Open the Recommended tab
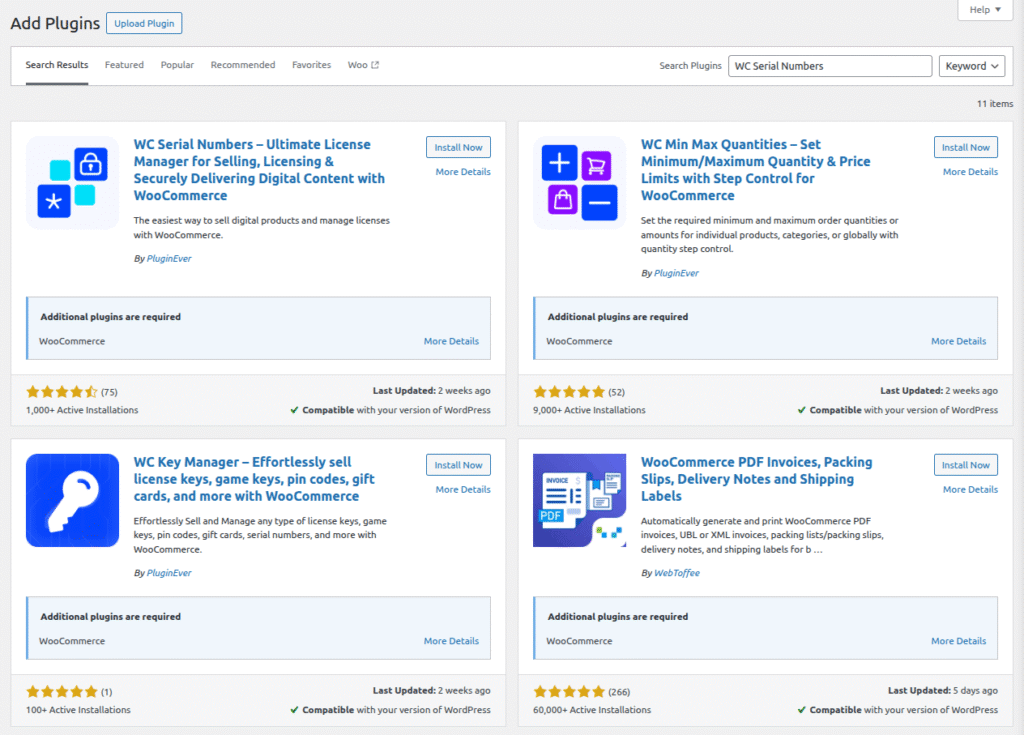This screenshot has height=735, width=1024. pyautogui.click(x=242, y=65)
